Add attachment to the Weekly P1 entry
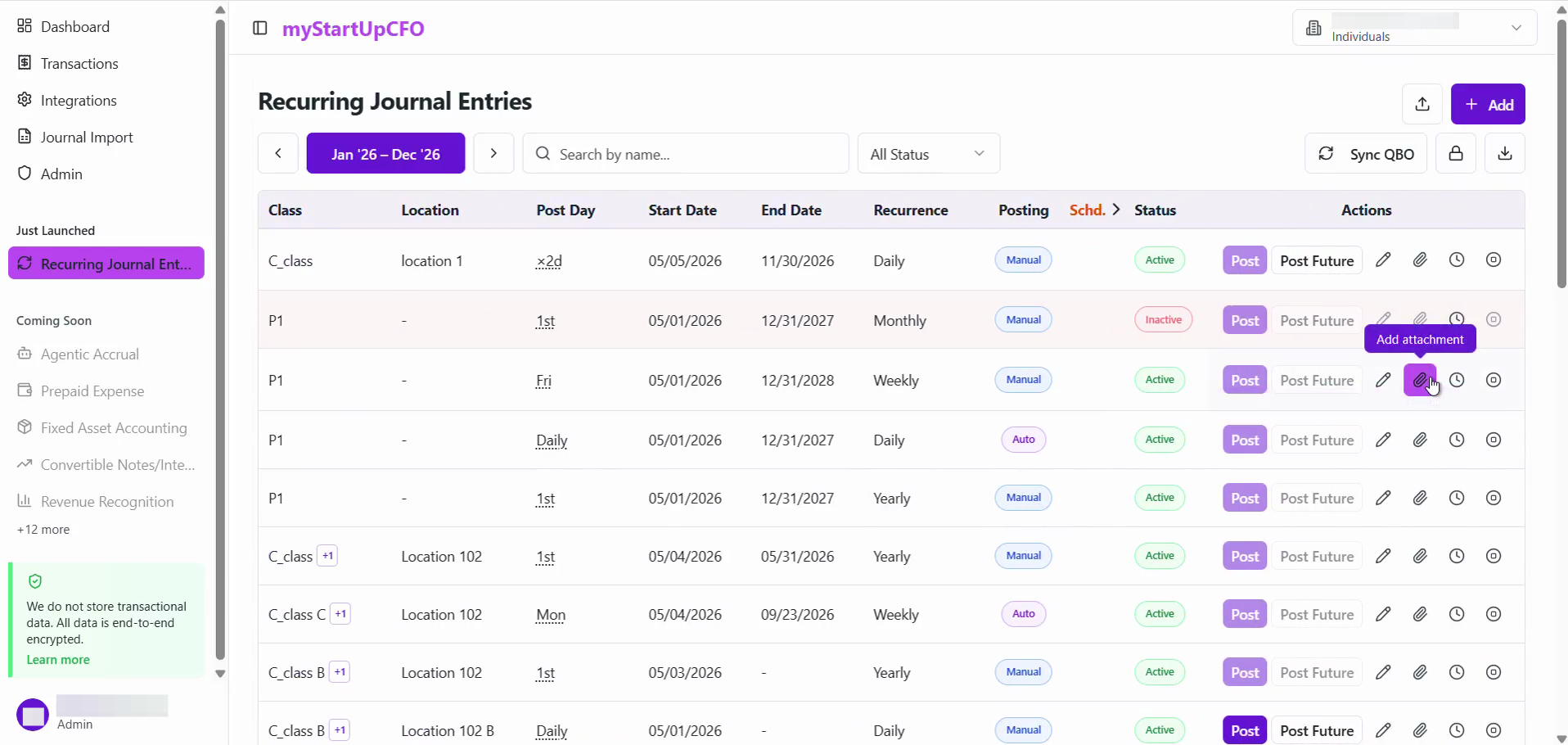Screen dimensions: 1568x745 1420,380
